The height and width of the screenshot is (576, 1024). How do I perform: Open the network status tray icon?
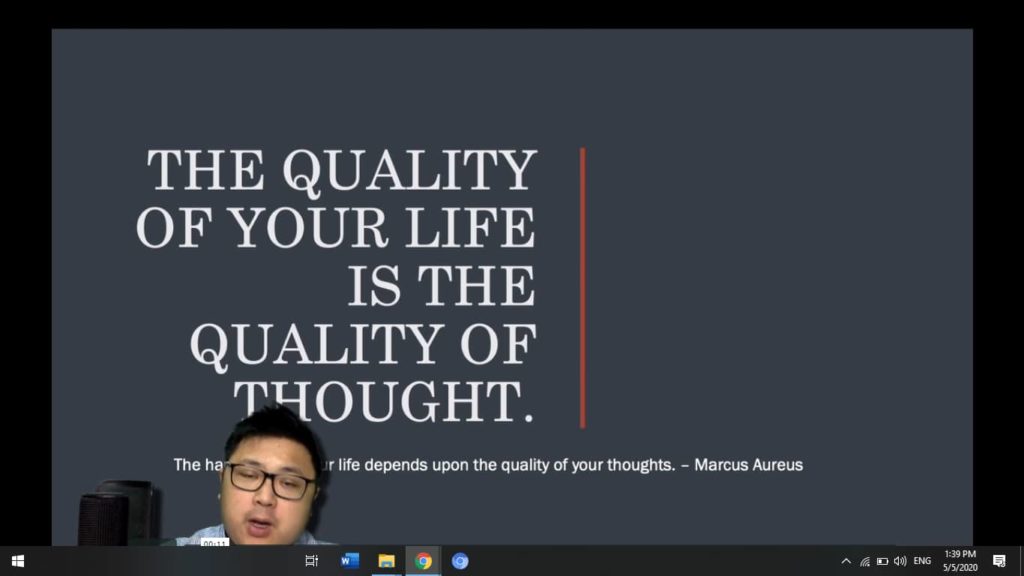(864, 561)
